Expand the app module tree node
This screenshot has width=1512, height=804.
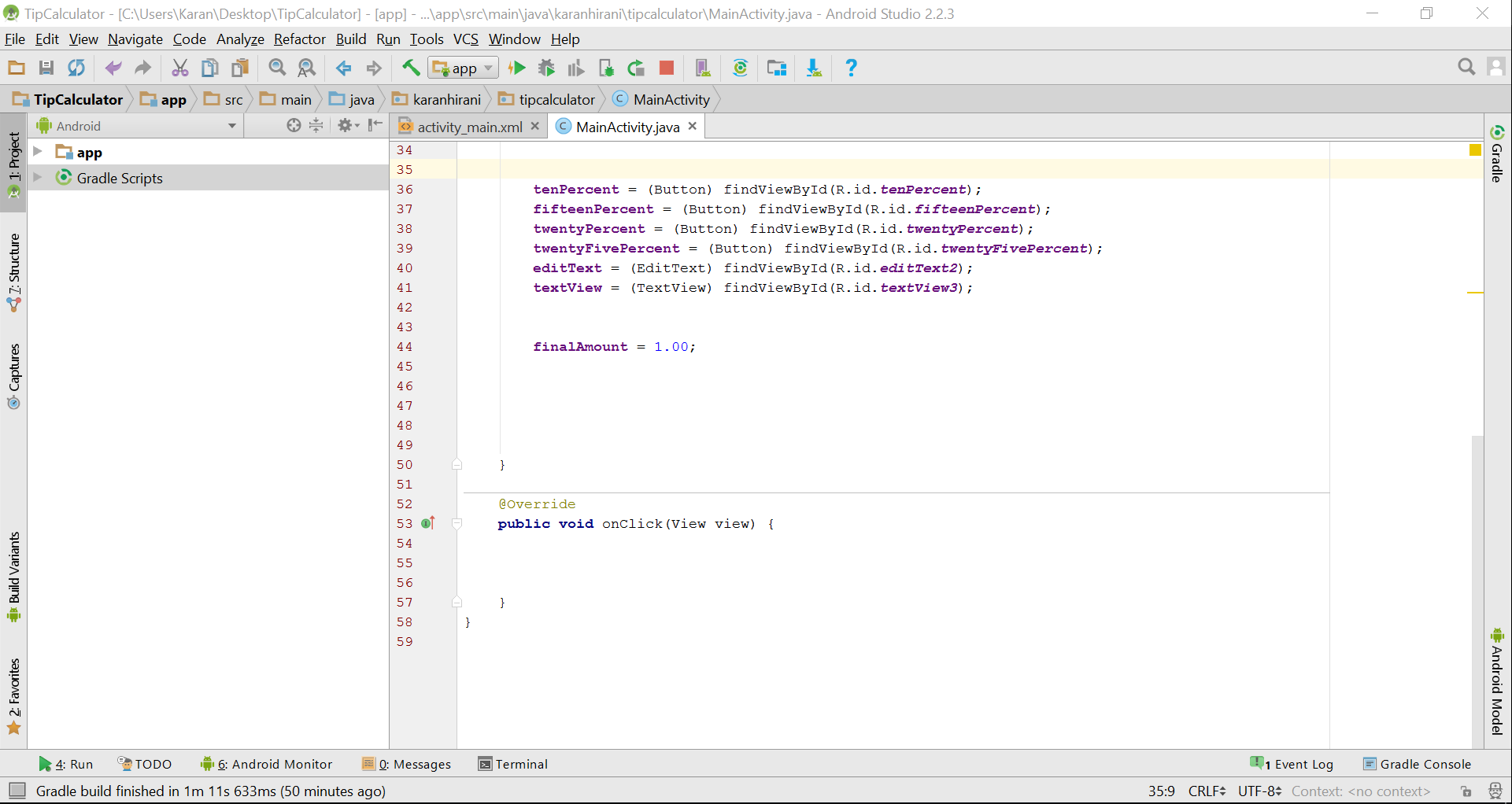coord(37,151)
